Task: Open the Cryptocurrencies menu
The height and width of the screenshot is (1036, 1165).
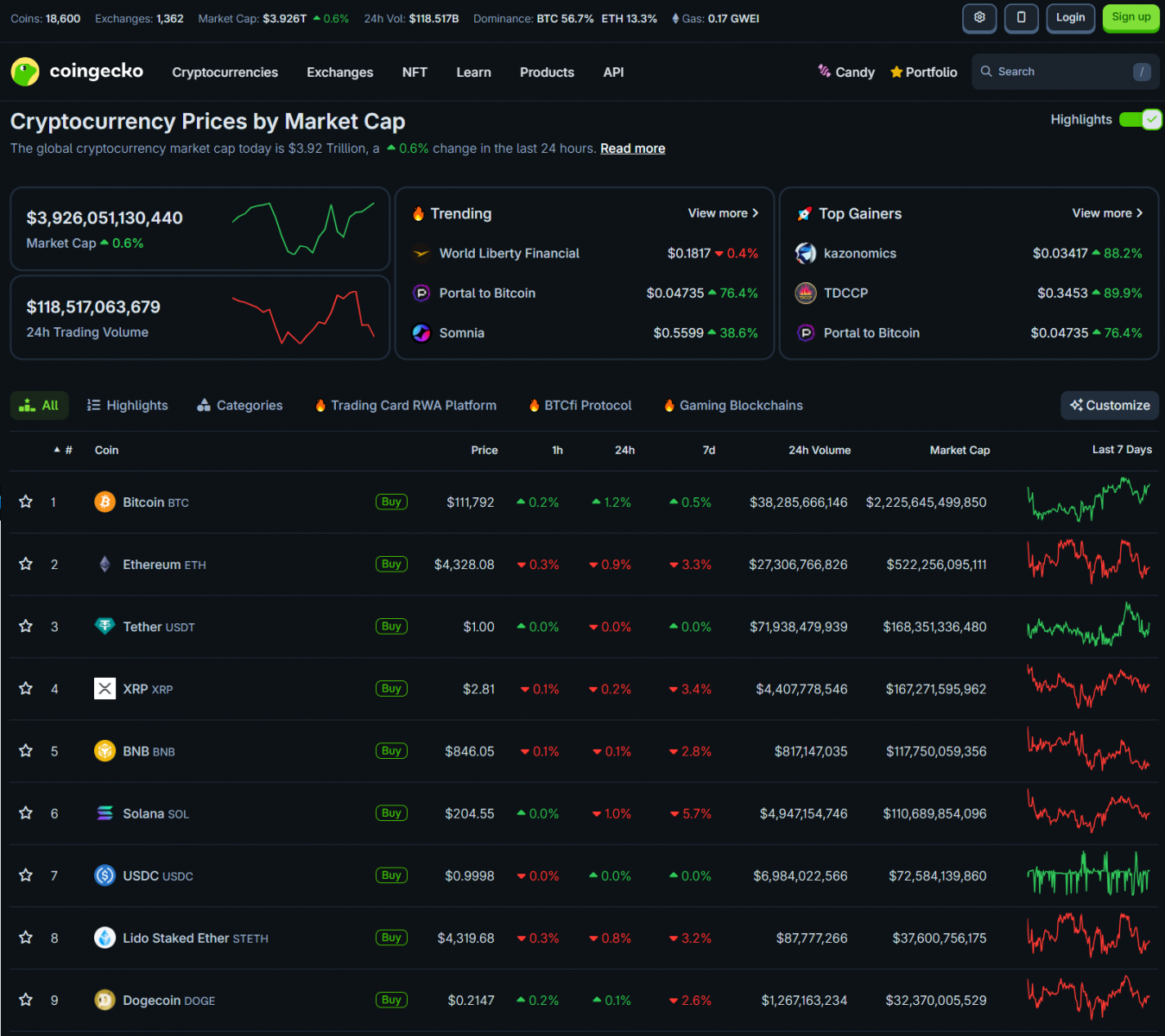Action: tap(225, 72)
